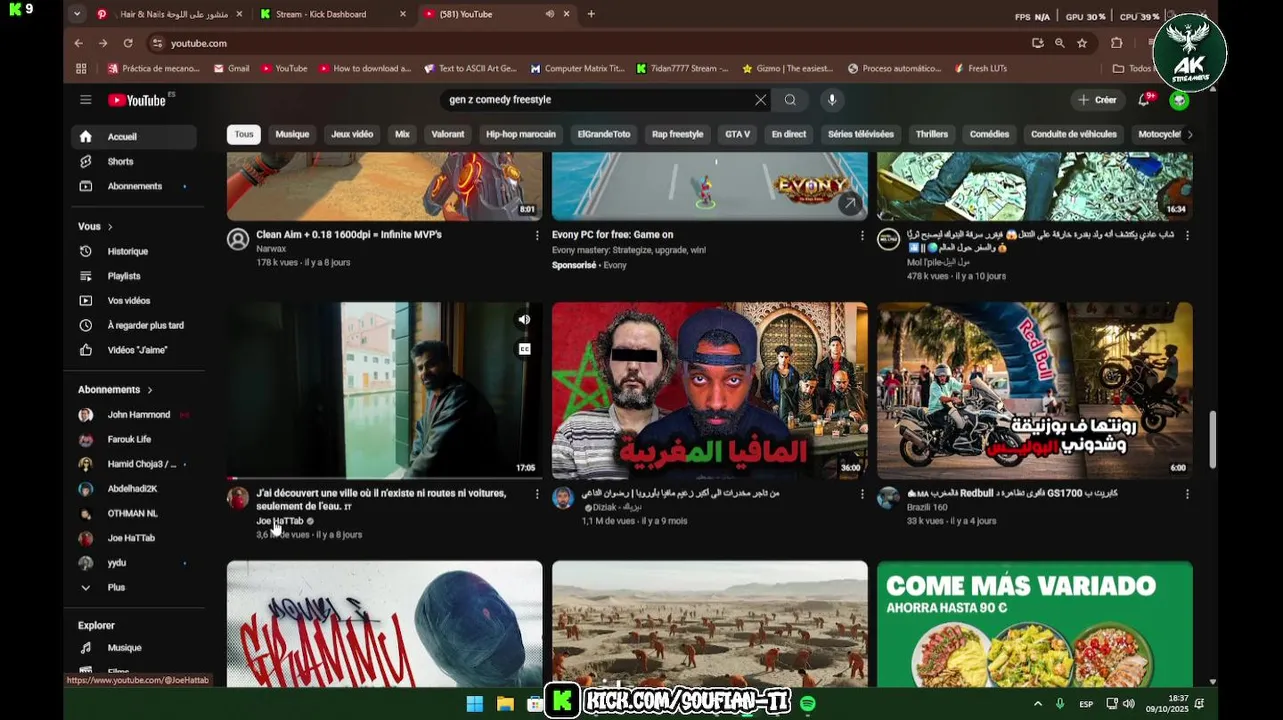Select the Hip-hop marocain chip
Image resolution: width=1283 pixels, height=720 pixels.
520,134
